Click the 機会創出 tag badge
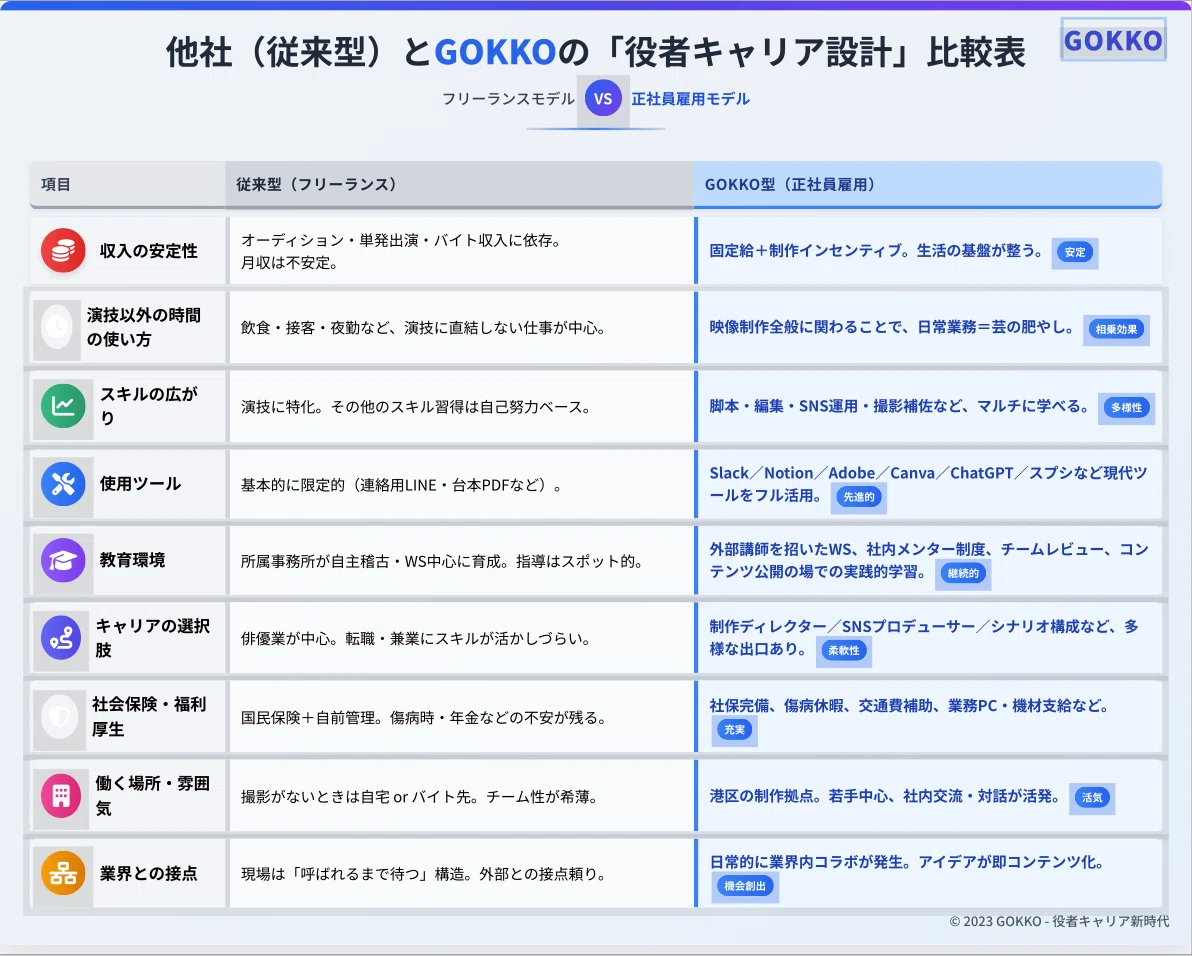The width and height of the screenshot is (1192, 956). coord(745,885)
